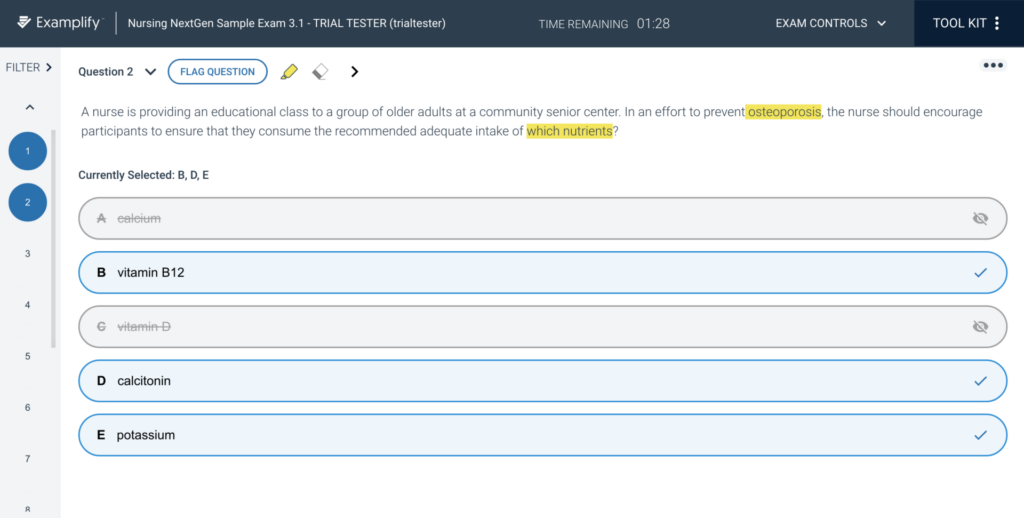Open the Exam Controls dropdown
Image resolution: width=1024 pixels, height=518 pixels.
tap(830, 23)
